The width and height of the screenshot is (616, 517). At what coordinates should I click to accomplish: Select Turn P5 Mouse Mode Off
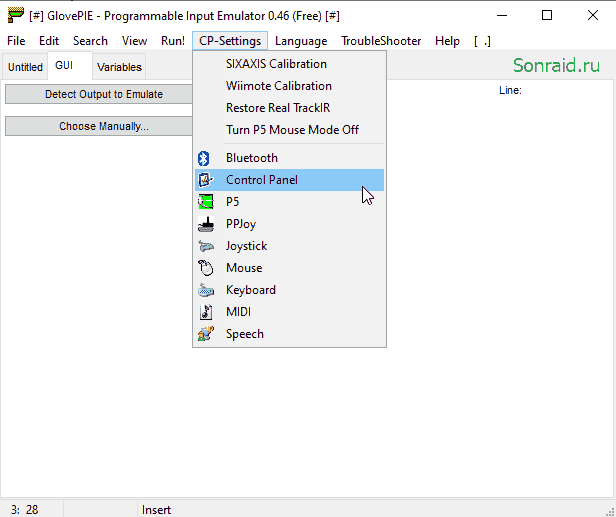(x=289, y=130)
